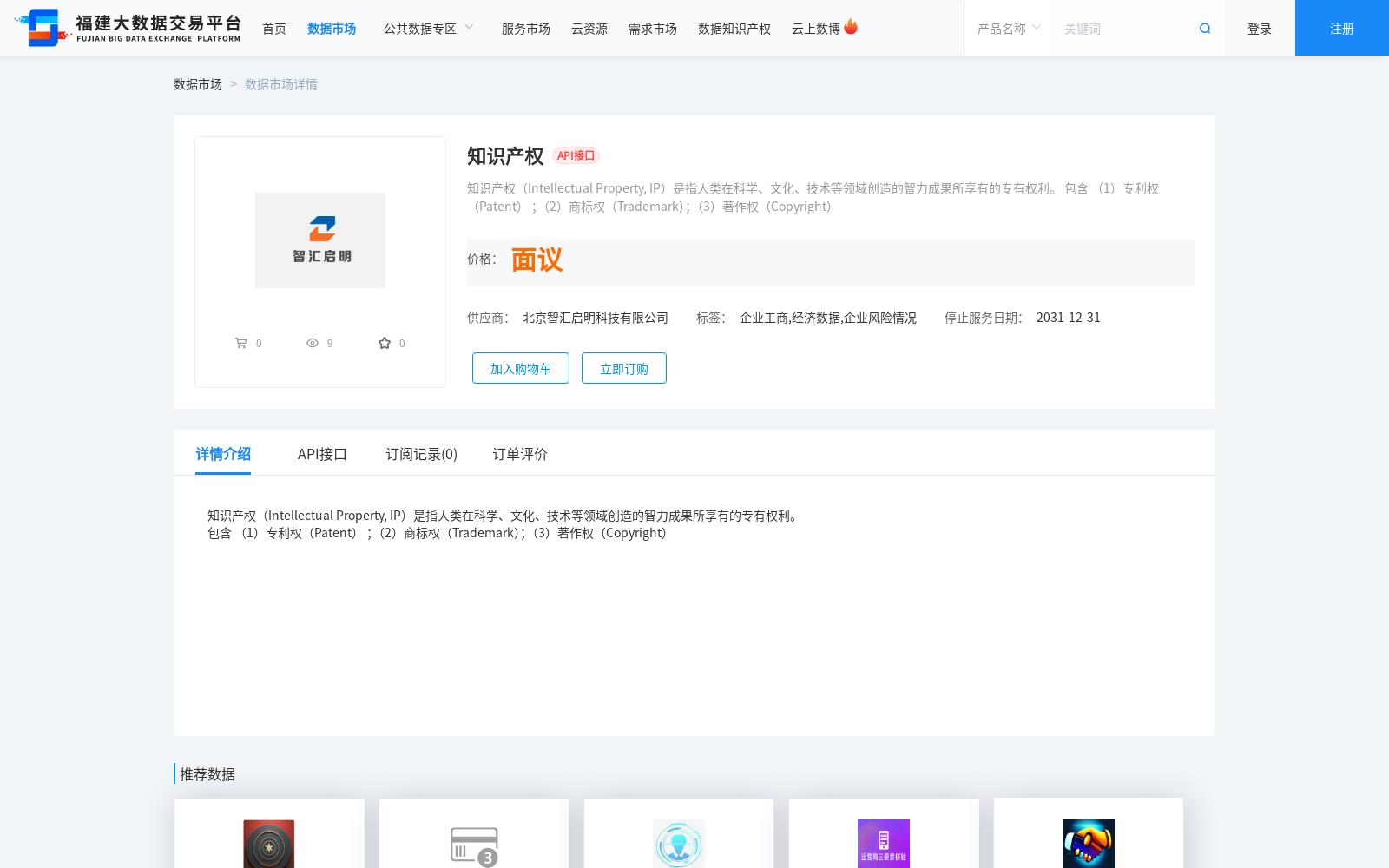Click the stop date 2031-12-31

(x=1069, y=318)
